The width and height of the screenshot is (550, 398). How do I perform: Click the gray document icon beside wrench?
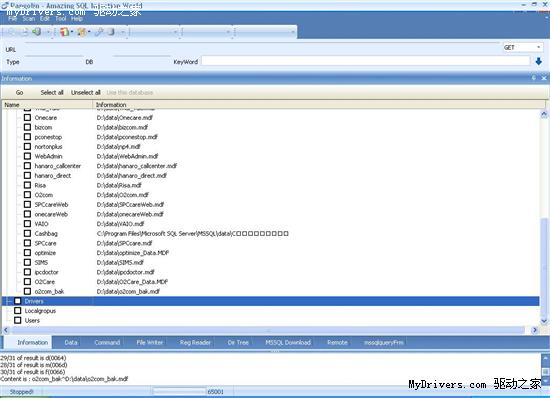tap(111, 32)
